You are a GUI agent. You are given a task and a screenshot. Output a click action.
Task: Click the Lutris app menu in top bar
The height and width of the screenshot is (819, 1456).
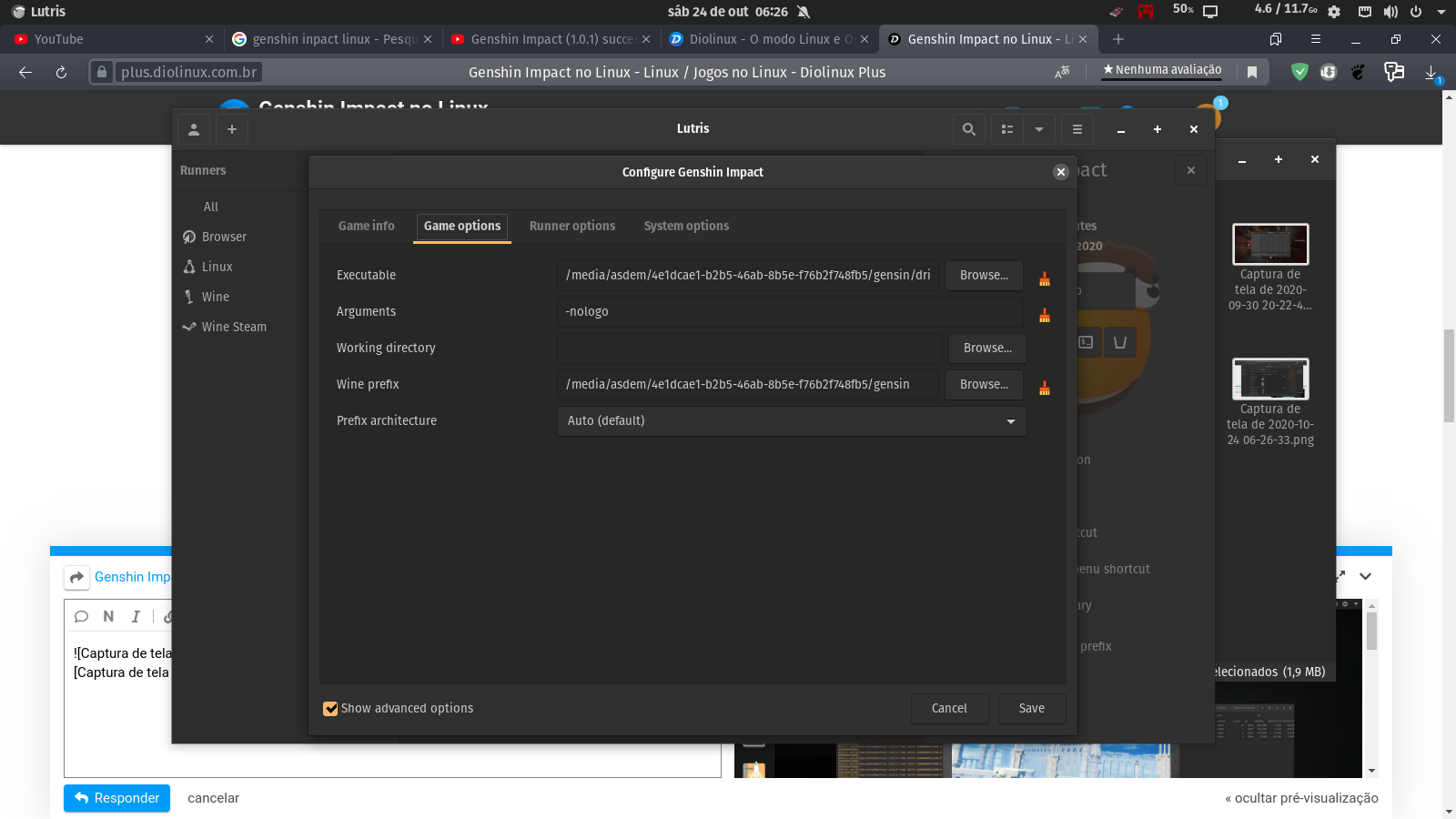(x=38, y=12)
